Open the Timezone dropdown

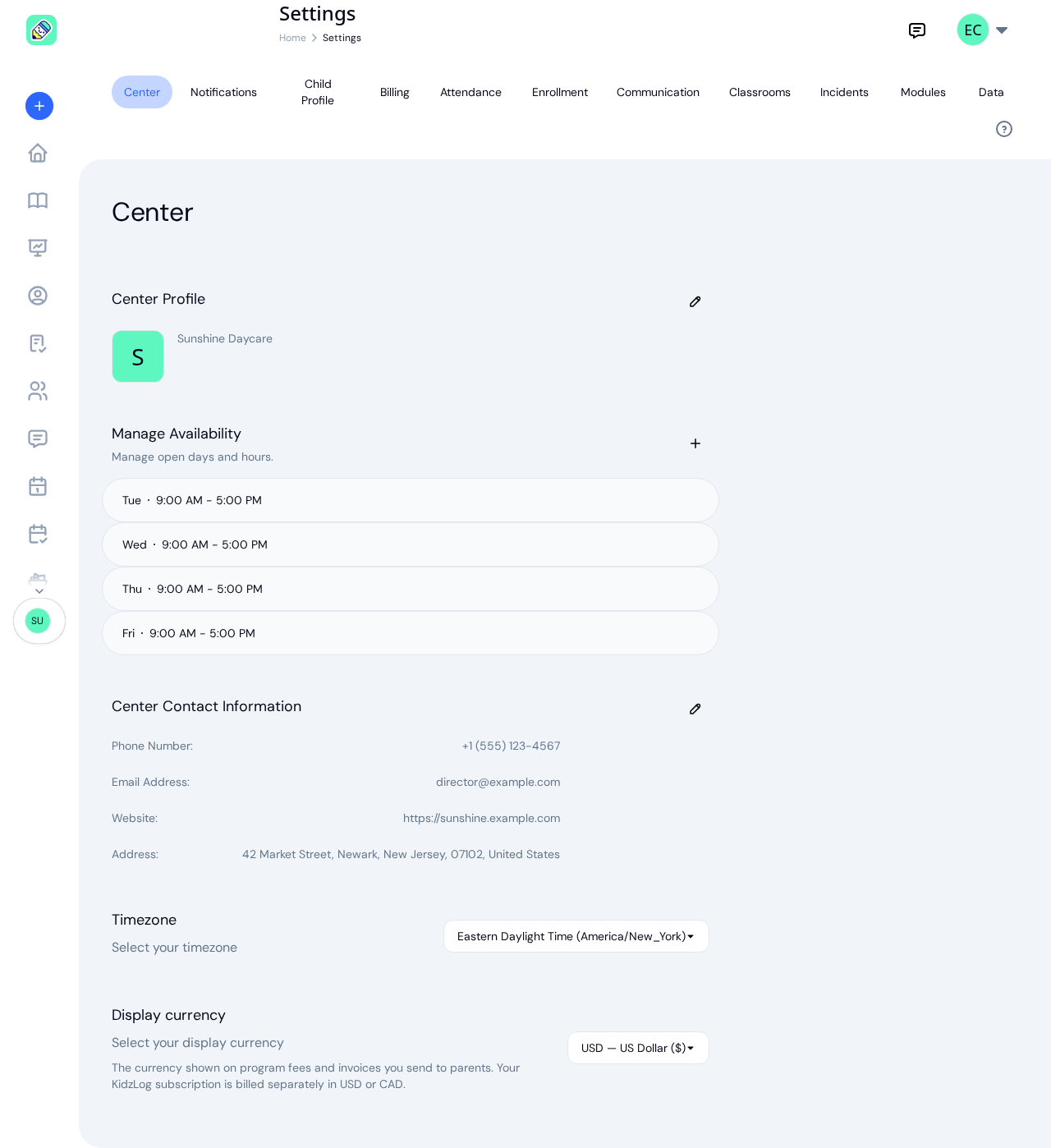[x=576, y=936]
